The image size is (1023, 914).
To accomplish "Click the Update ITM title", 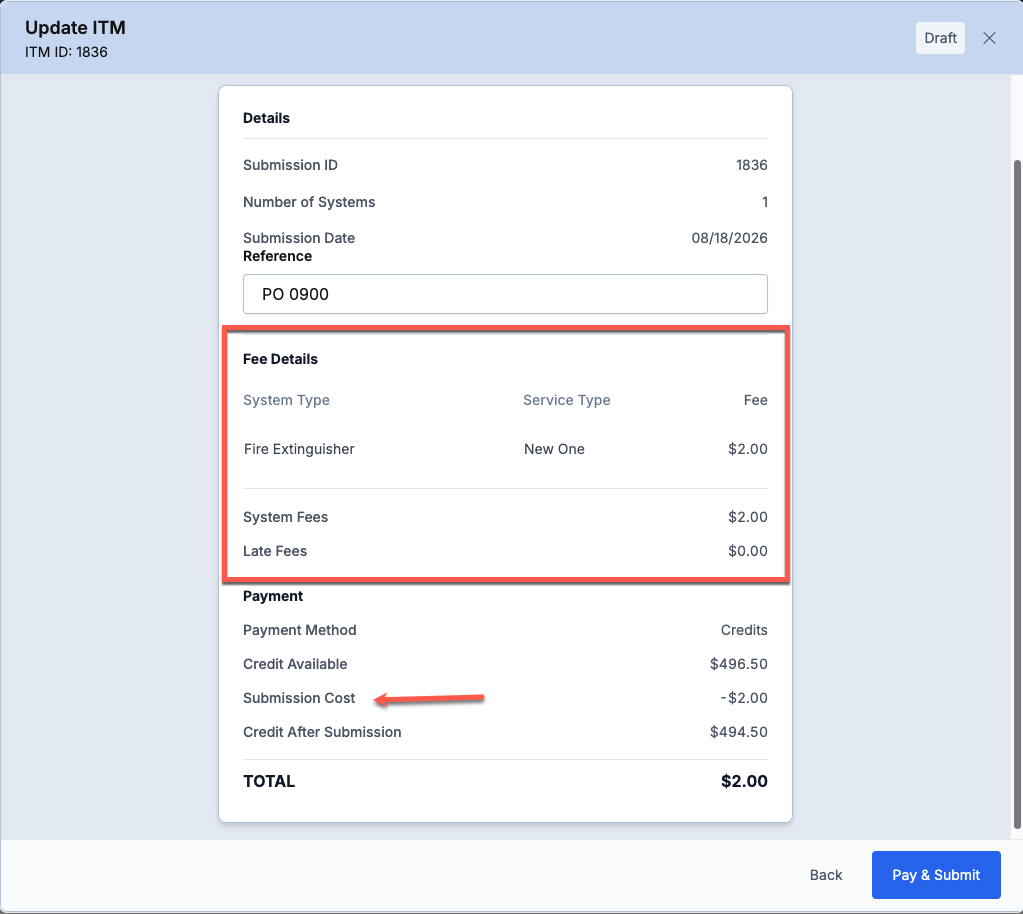I will 75,27.
